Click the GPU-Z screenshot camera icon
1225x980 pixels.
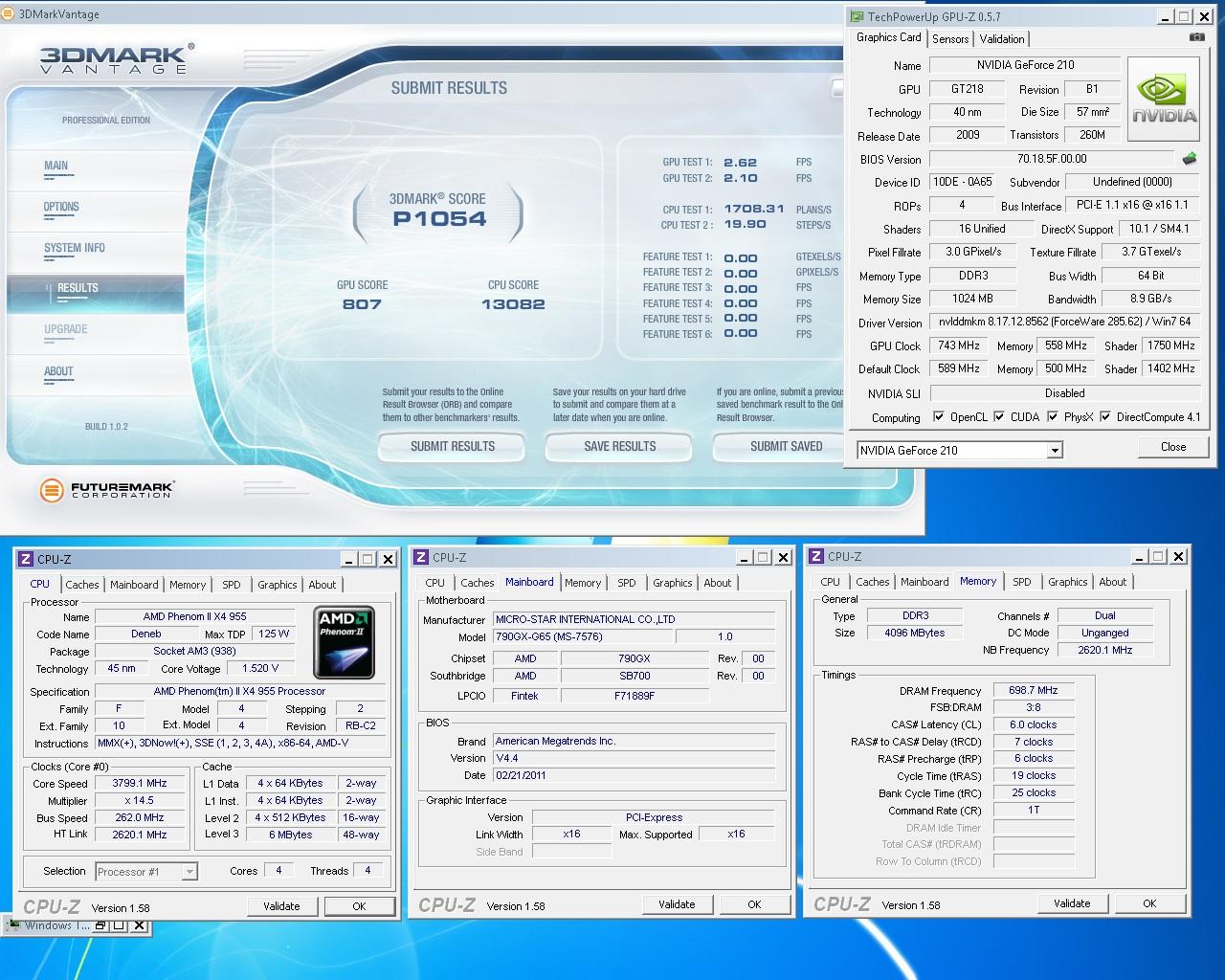pos(1196,37)
